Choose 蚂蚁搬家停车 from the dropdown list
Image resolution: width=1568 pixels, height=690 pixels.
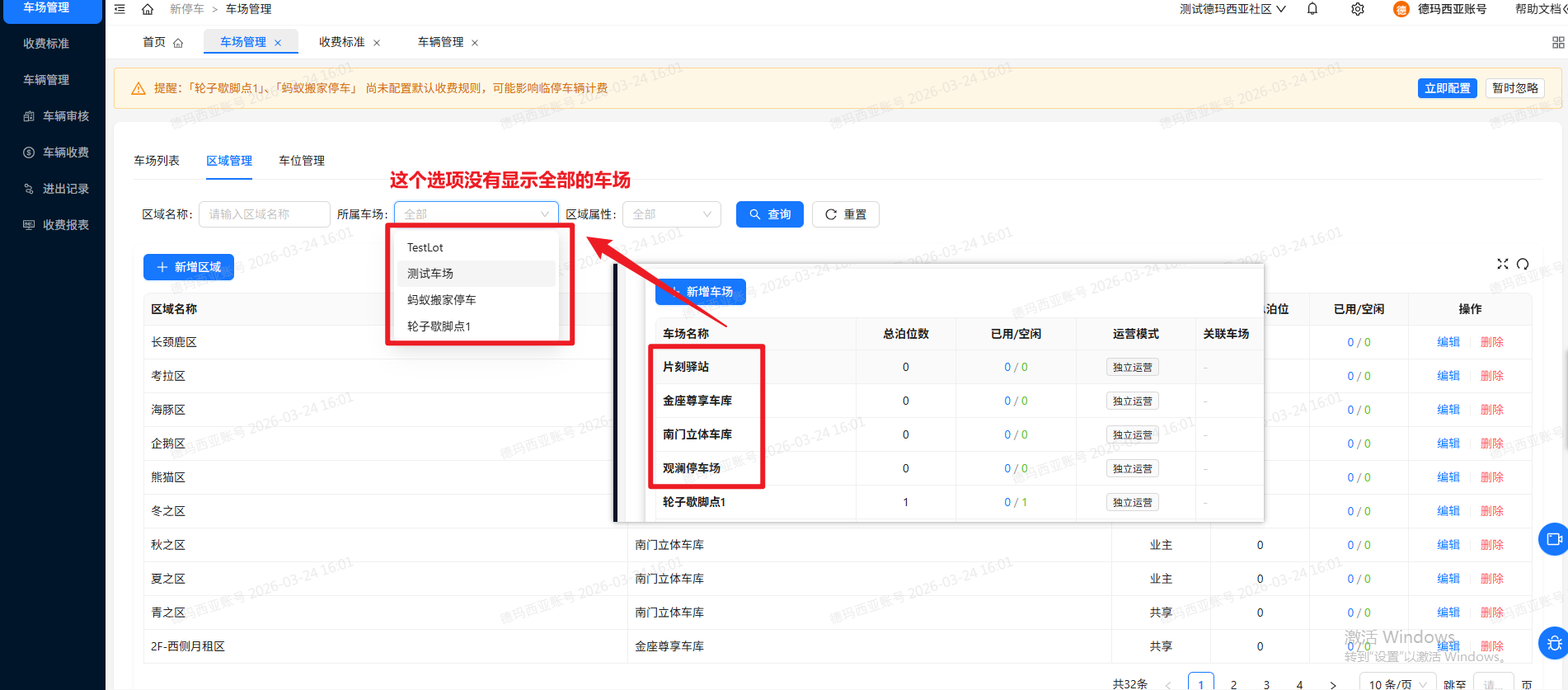tap(477, 300)
